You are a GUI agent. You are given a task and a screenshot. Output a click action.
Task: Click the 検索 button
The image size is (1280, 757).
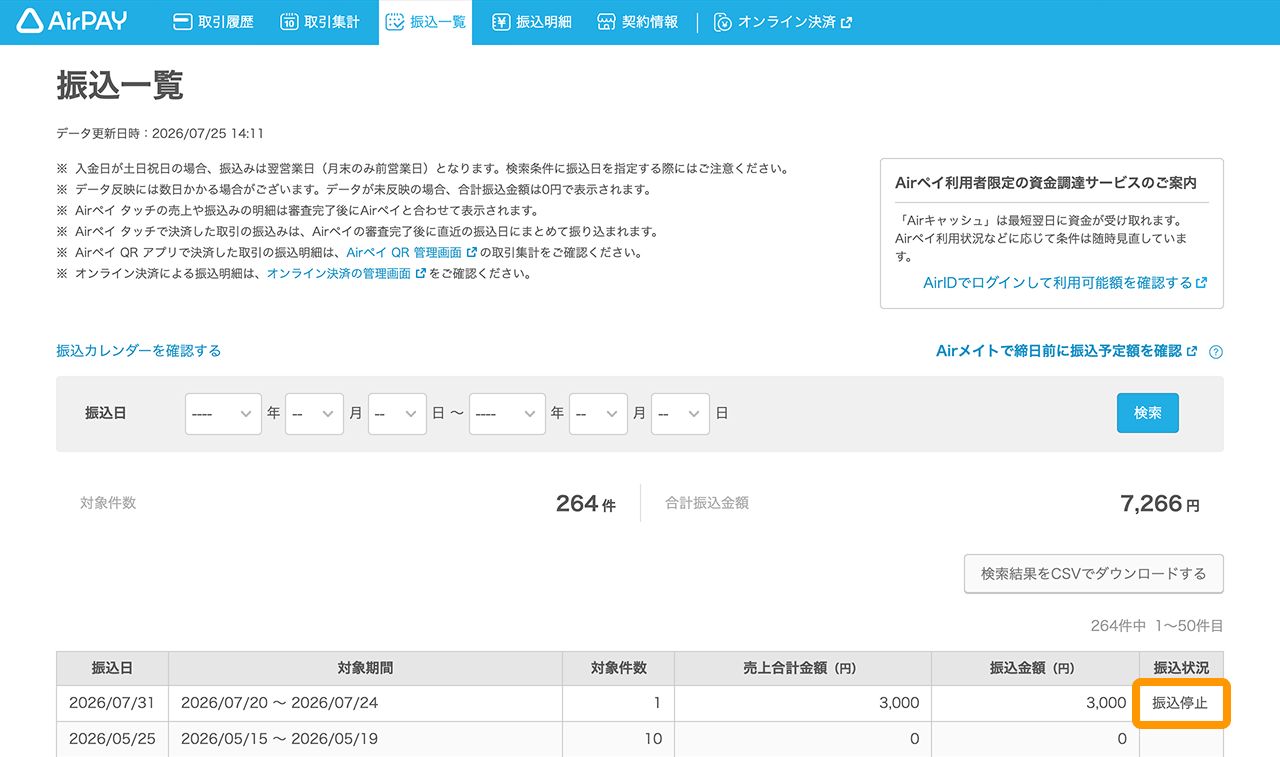tap(1148, 413)
